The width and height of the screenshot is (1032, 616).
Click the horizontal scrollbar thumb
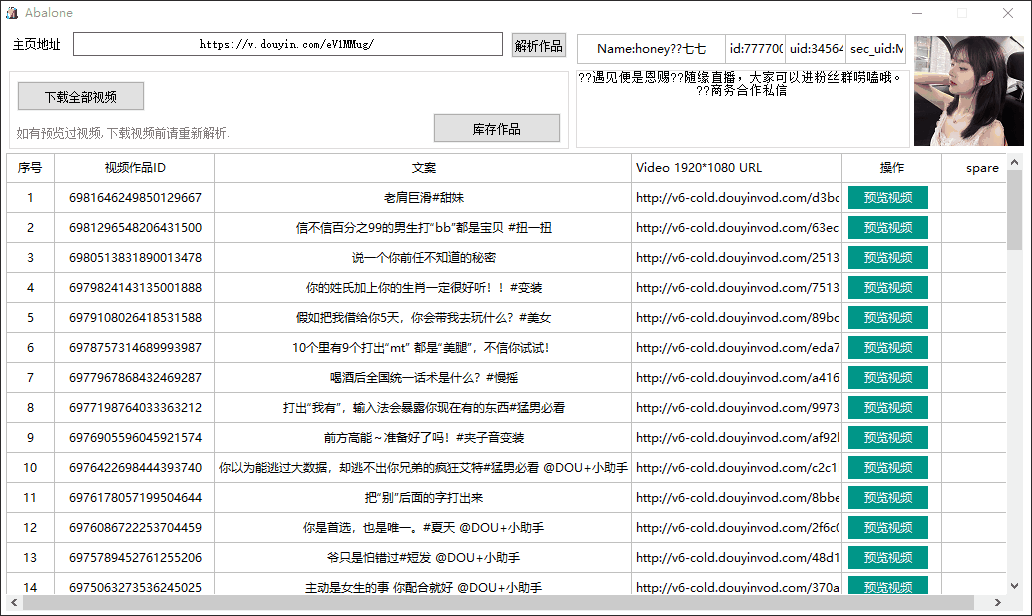(x=498, y=602)
